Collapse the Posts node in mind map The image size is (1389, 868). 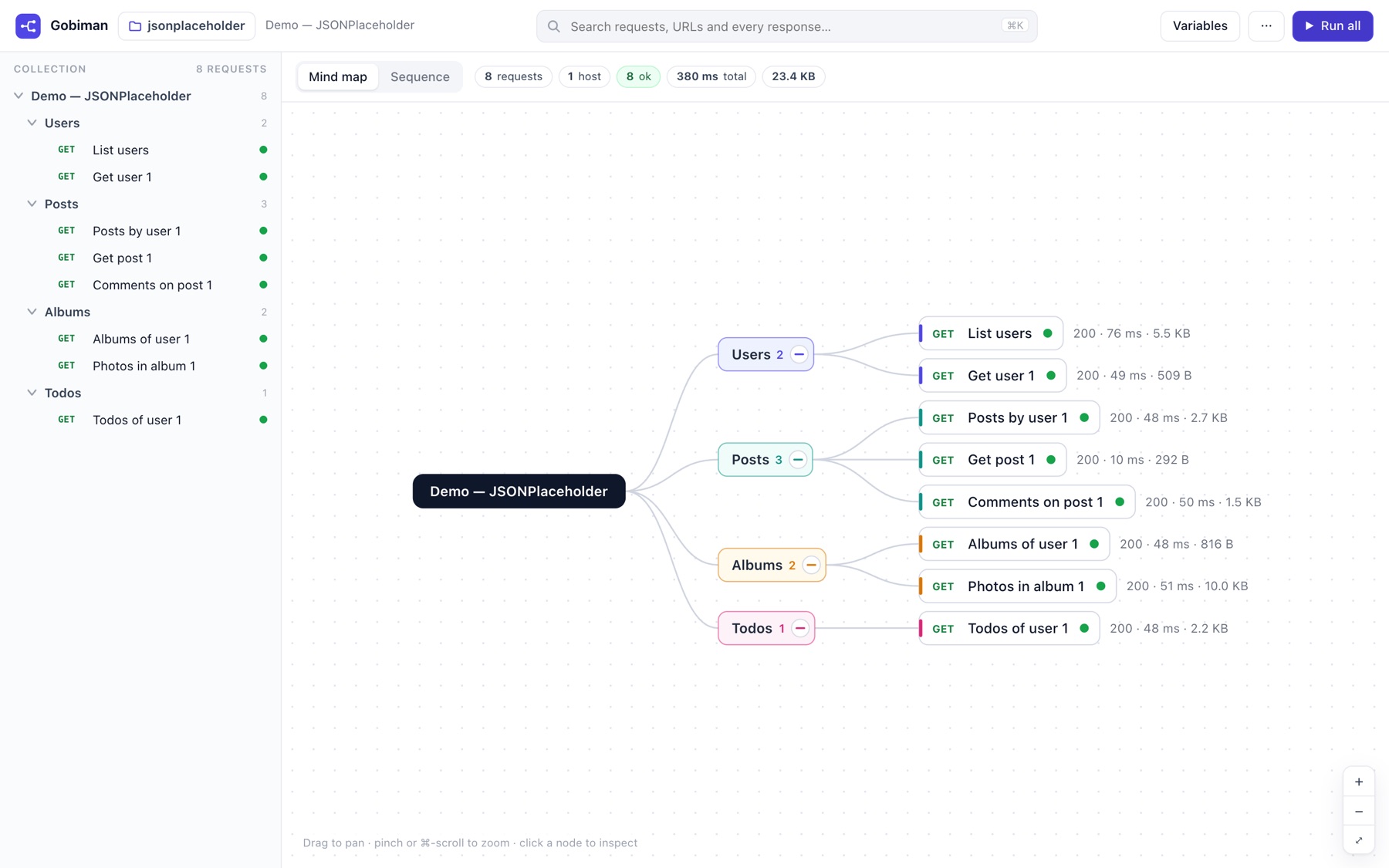[x=798, y=460]
